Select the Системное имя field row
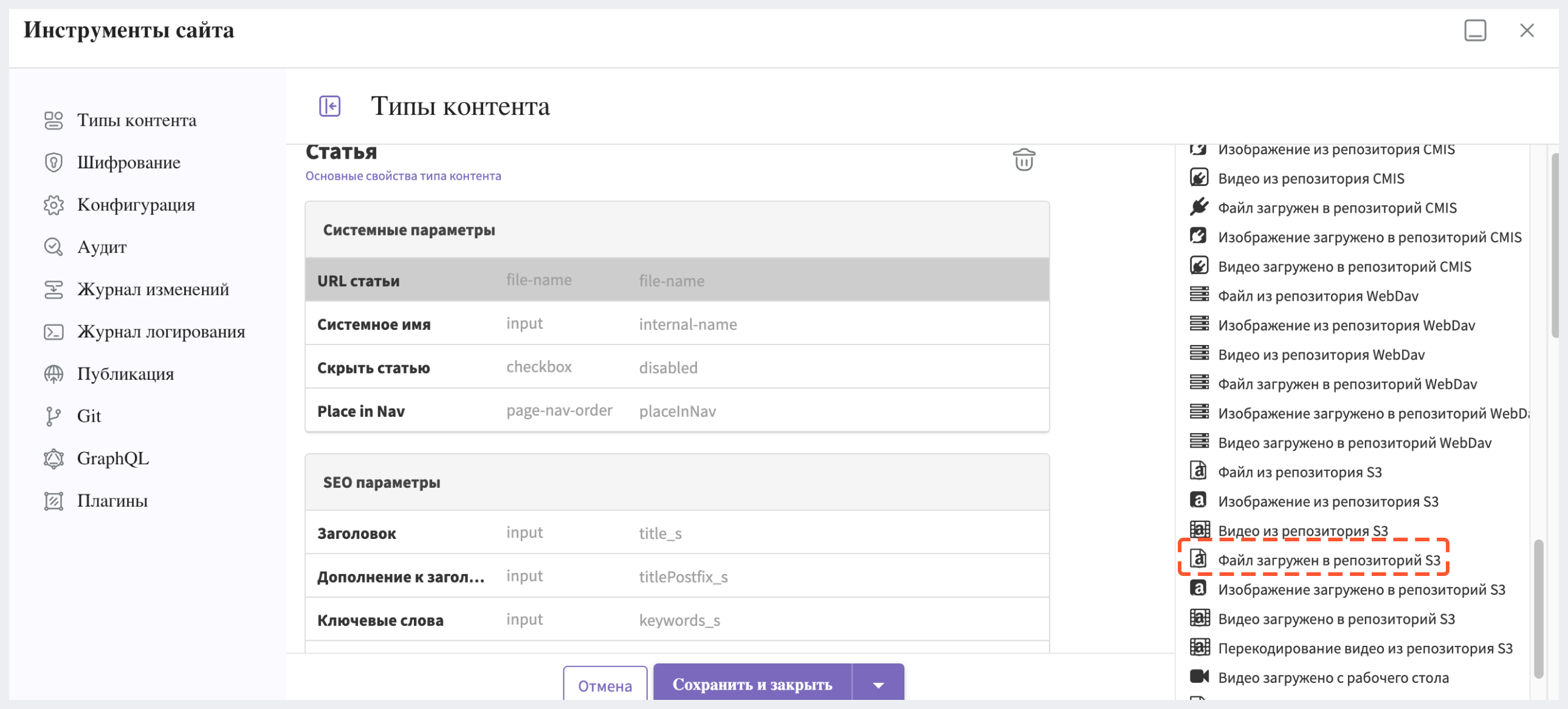1568x709 pixels. [x=677, y=324]
